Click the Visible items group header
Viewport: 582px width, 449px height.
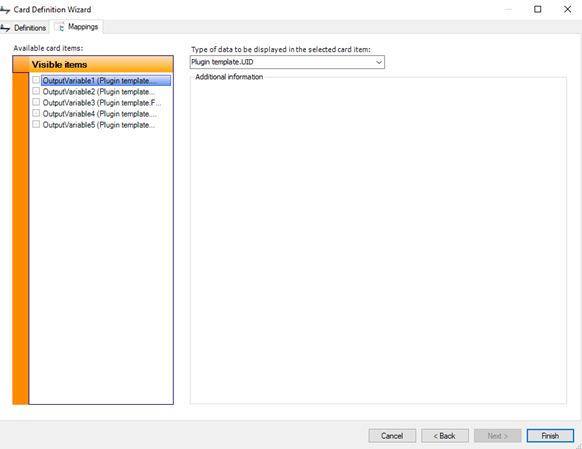[x=93, y=64]
